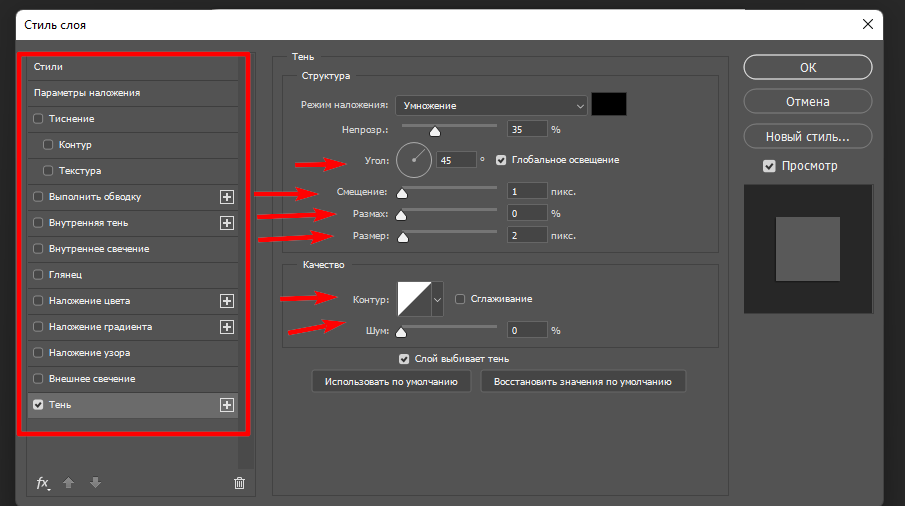This screenshot has width=905, height=506.
Task: Enable the Тиснение checkbox
Action: [x=38, y=118]
